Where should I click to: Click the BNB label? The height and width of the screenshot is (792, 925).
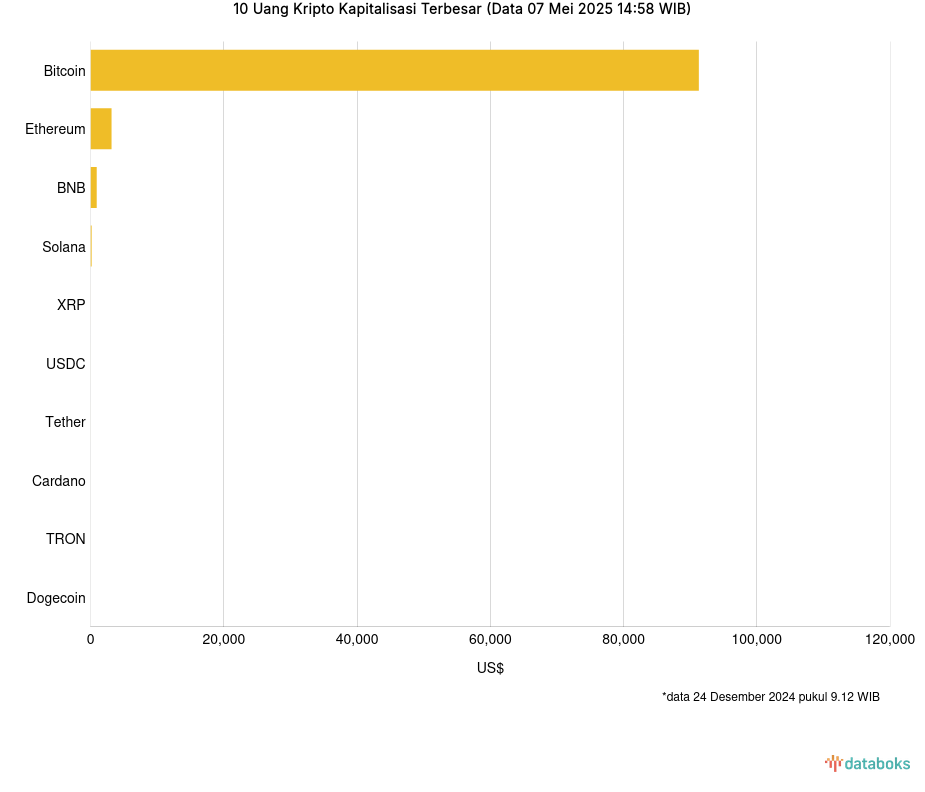coord(71,188)
